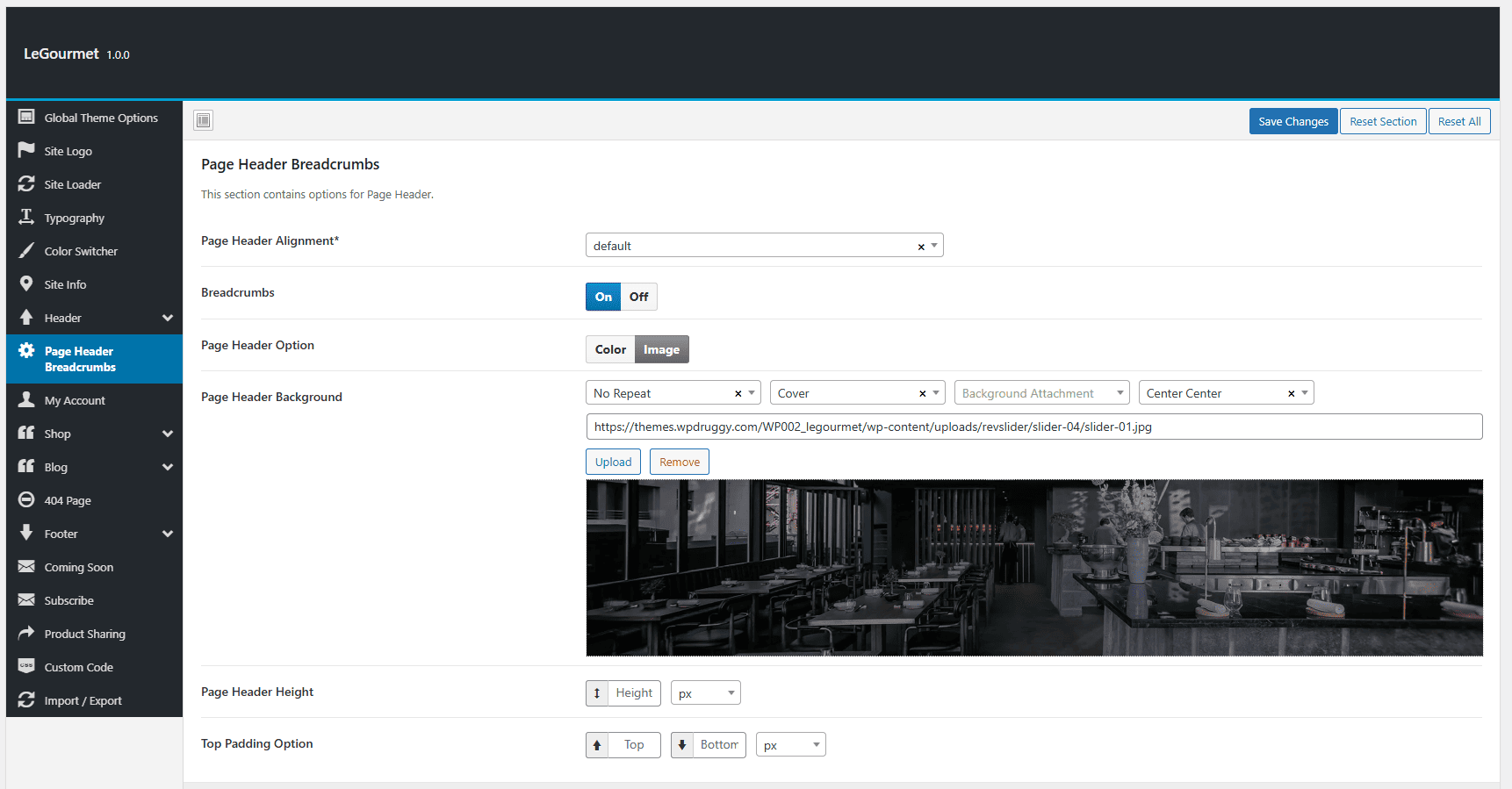Expand the Shop submenu chevron
1512x789 pixels.
168,434
